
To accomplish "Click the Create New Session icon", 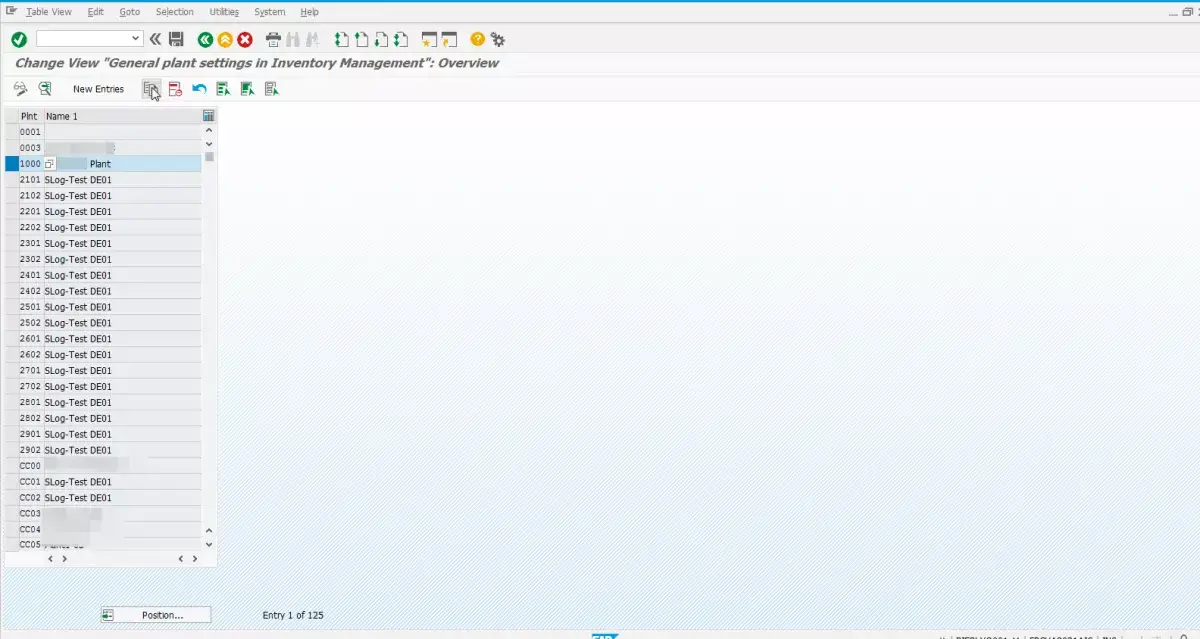I will coord(429,39).
